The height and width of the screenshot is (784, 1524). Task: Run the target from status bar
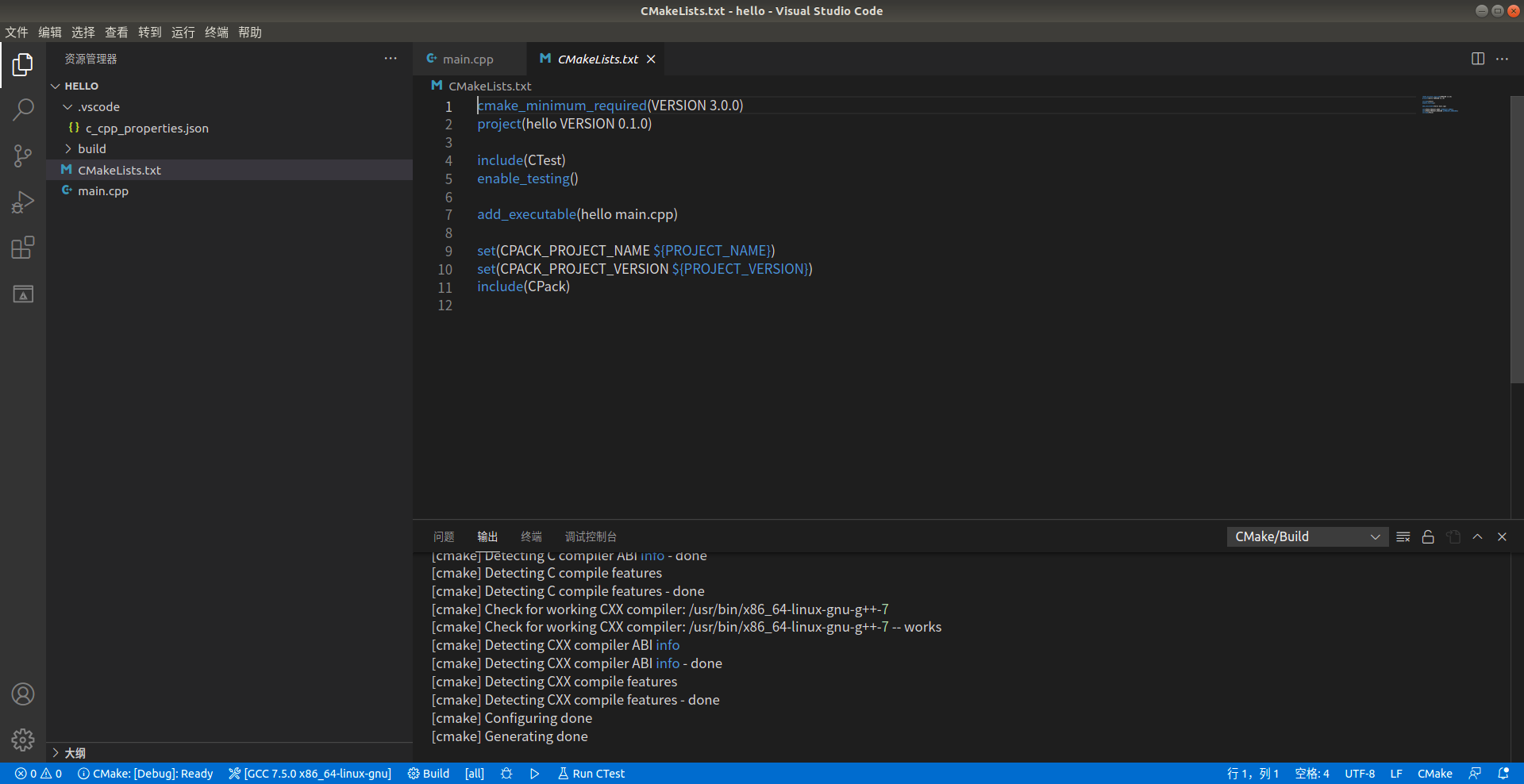(534, 774)
